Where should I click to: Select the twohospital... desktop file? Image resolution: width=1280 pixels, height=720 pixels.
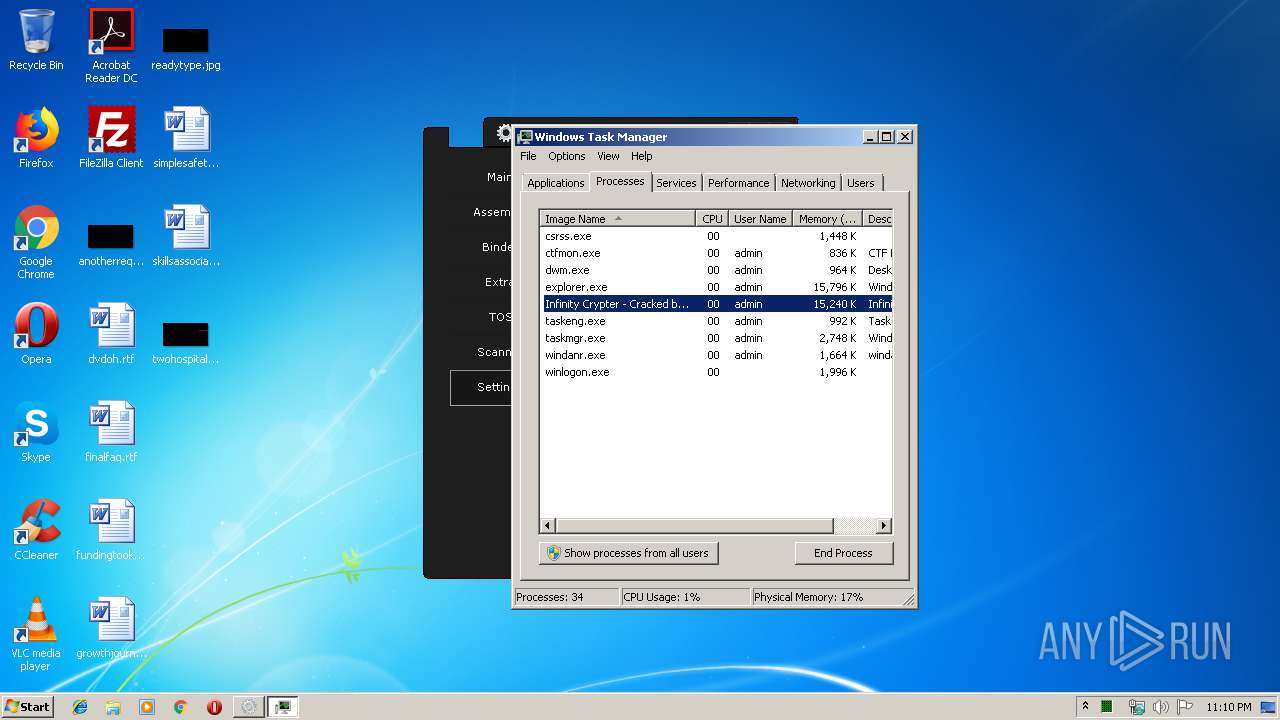coord(186,343)
